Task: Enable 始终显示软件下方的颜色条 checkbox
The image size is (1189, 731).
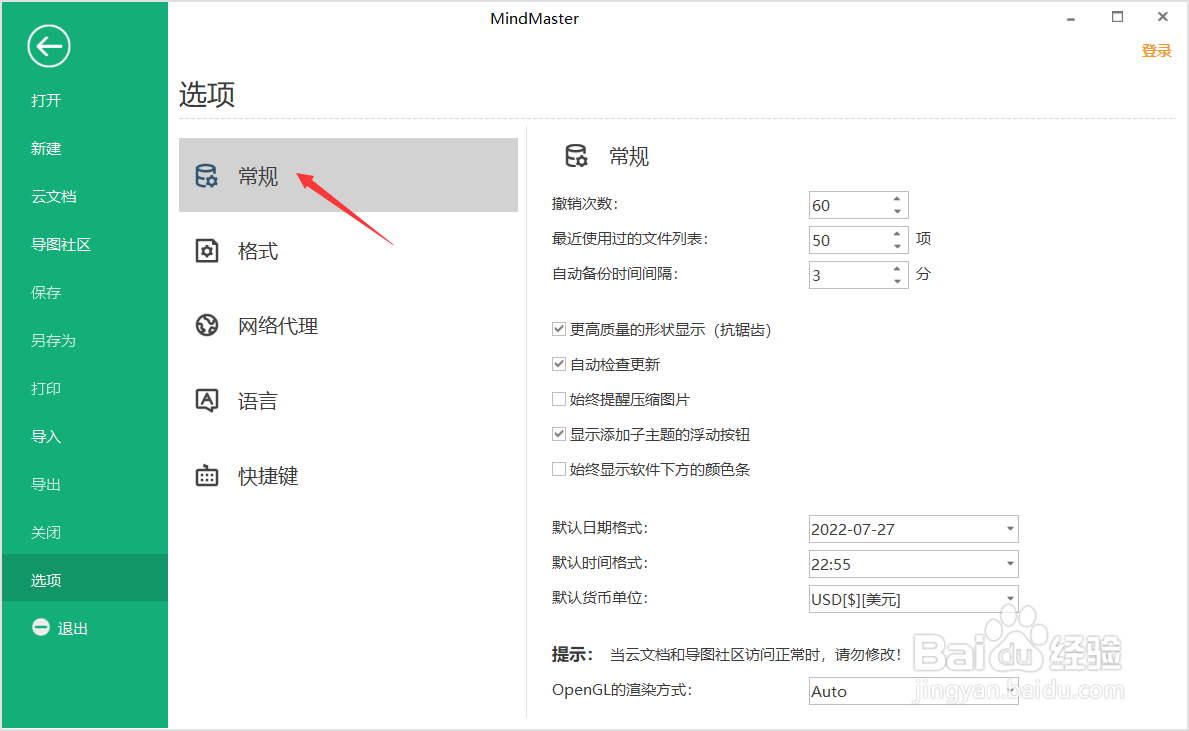Action: (x=559, y=469)
